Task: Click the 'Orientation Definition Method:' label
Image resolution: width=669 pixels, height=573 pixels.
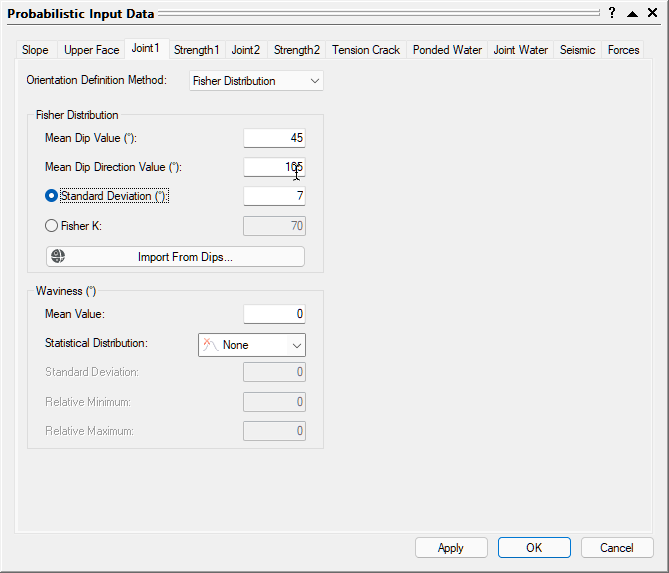Action: point(97,80)
